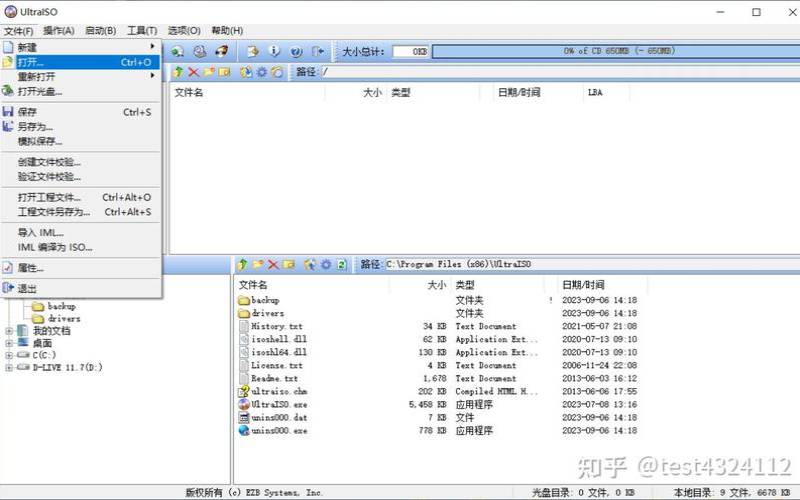Choose 打开光盘... menu entry
800x500 pixels.
[x=81, y=91]
